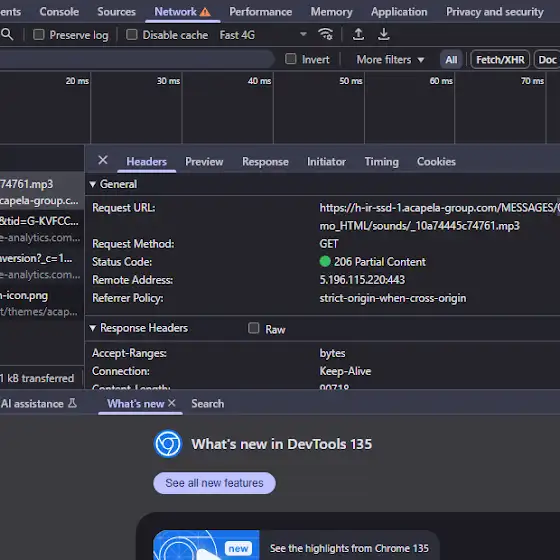The image size is (560, 560).
Task: Click the search magnifier icon in Network toolbar
Action: pos(7,35)
